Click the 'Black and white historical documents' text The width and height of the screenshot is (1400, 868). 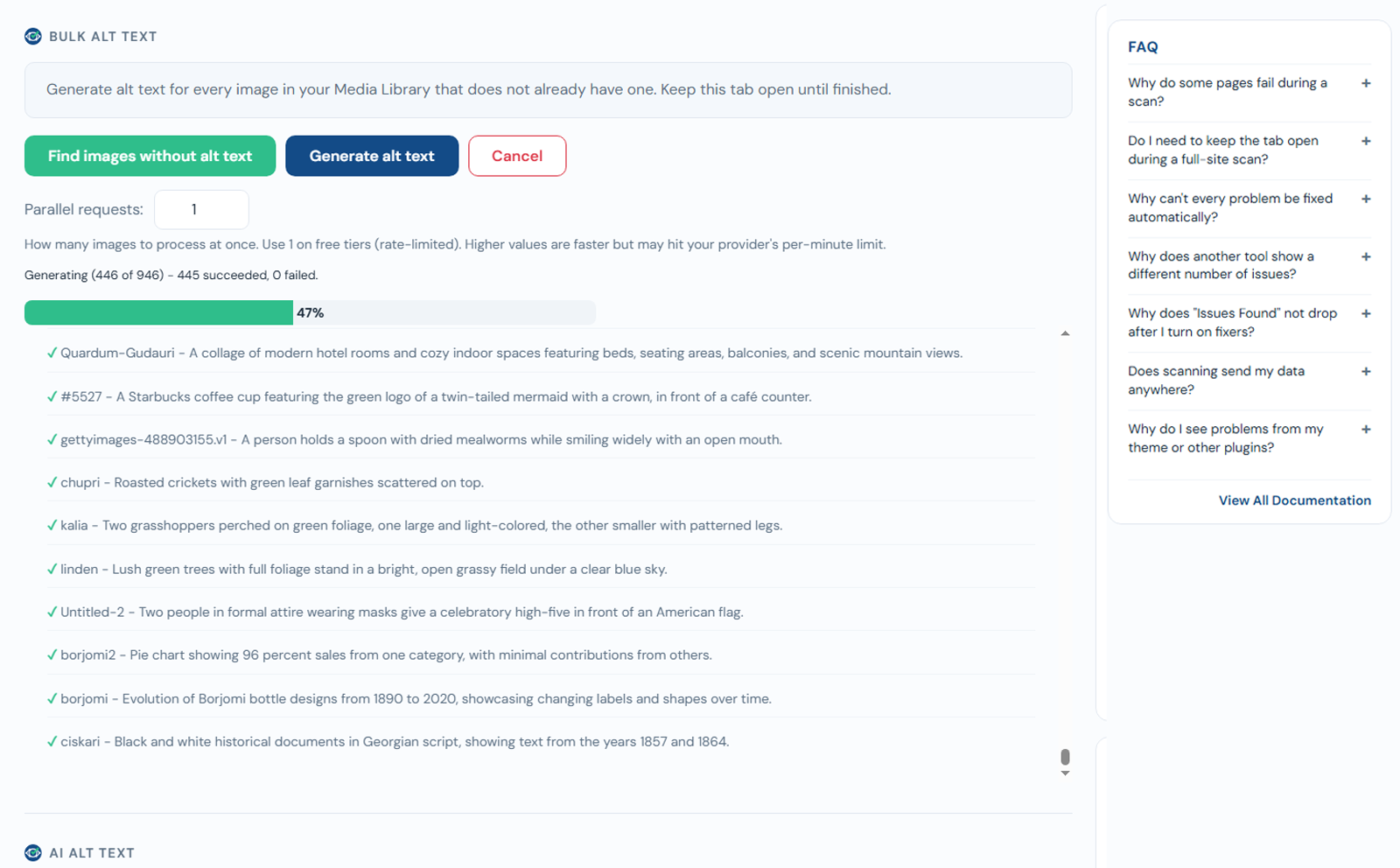(x=422, y=741)
